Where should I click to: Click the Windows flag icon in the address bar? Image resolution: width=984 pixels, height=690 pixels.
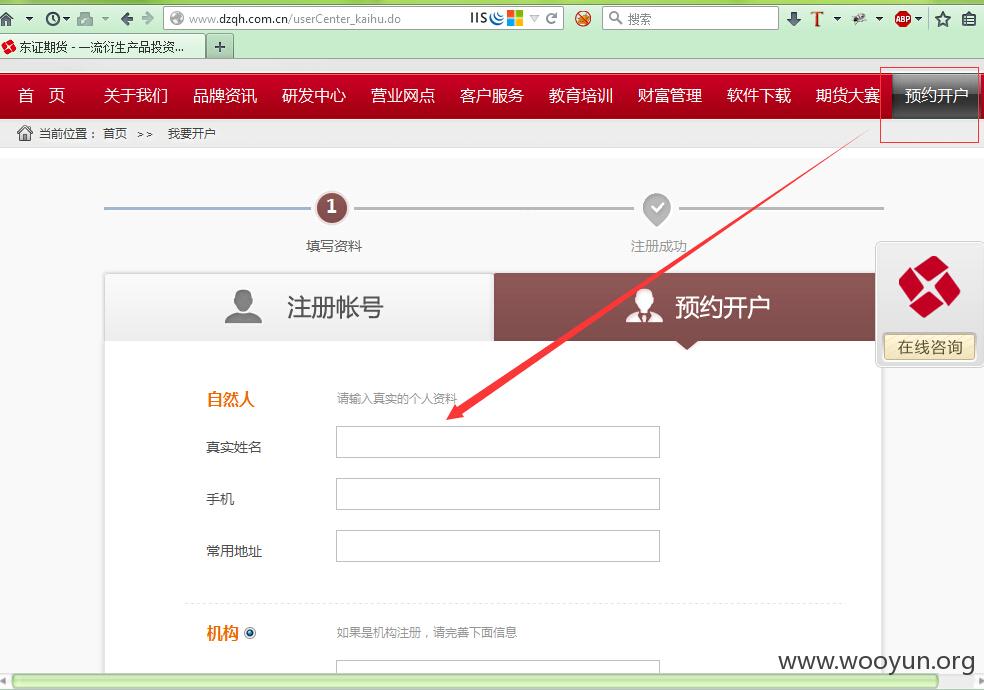coord(515,18)
